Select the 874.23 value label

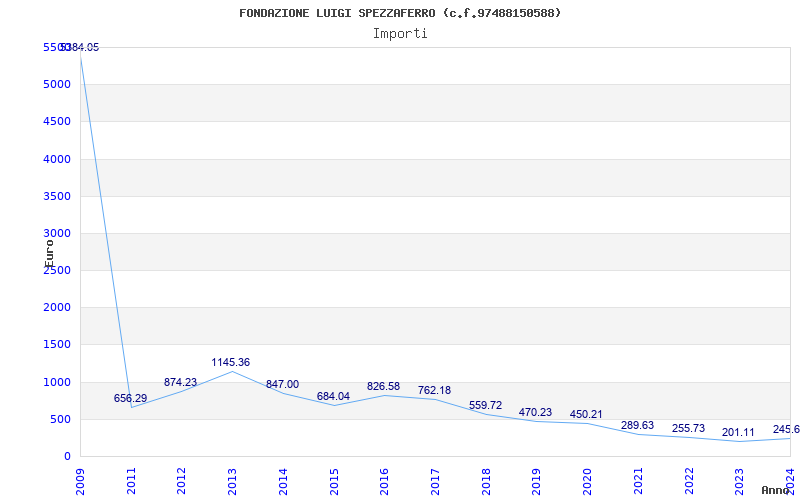click(180, 382)
